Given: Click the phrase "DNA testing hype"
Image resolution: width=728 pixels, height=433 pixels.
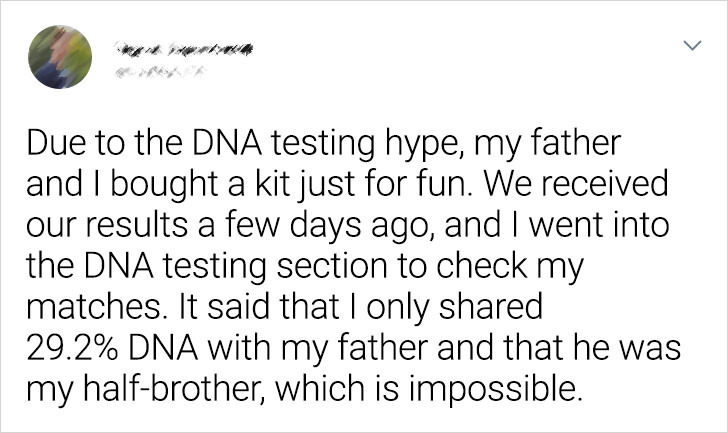Looking at the screenshot, I should coord(321,143).
